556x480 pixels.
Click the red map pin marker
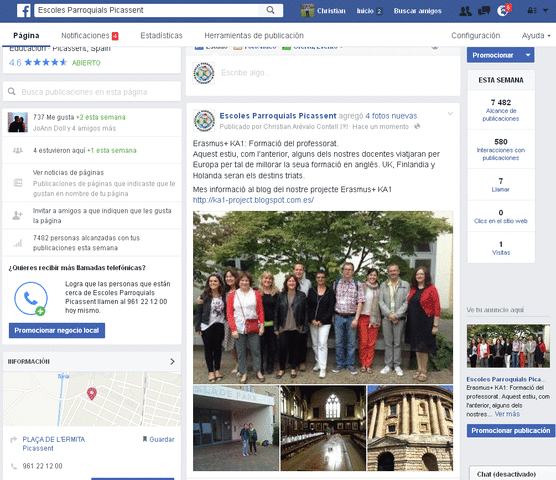coord(92,394)
